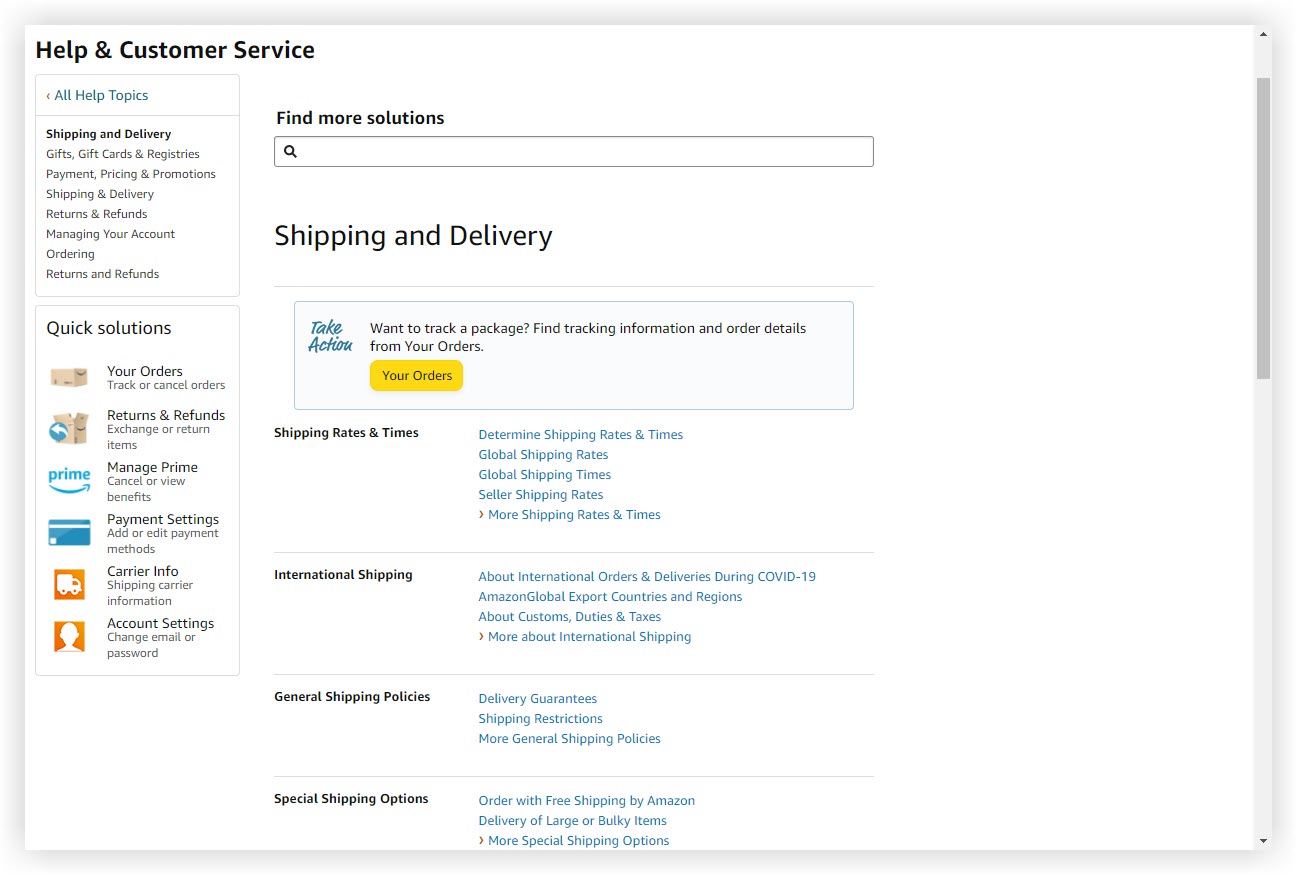
Task: Click the Carrier Info truck icon
Action: 69,585
